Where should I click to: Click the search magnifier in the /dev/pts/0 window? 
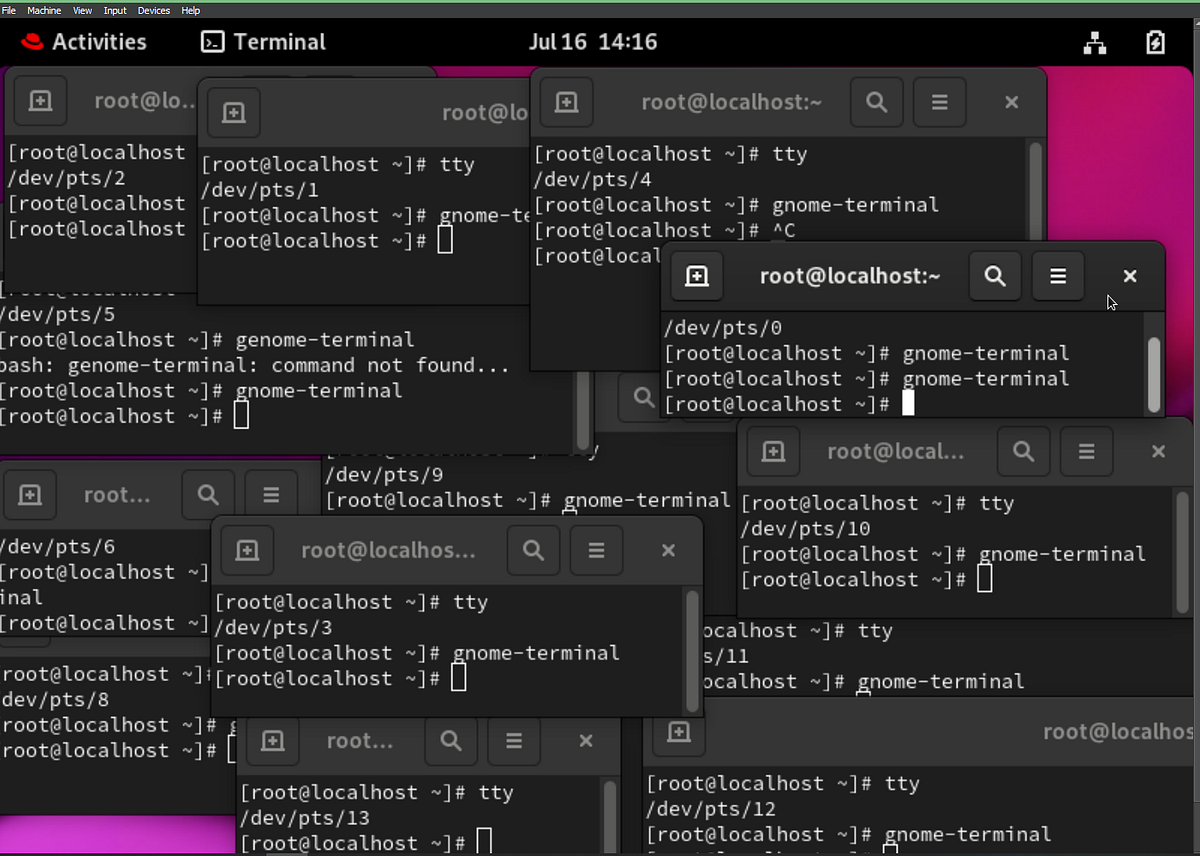click(x=995, y=276)
